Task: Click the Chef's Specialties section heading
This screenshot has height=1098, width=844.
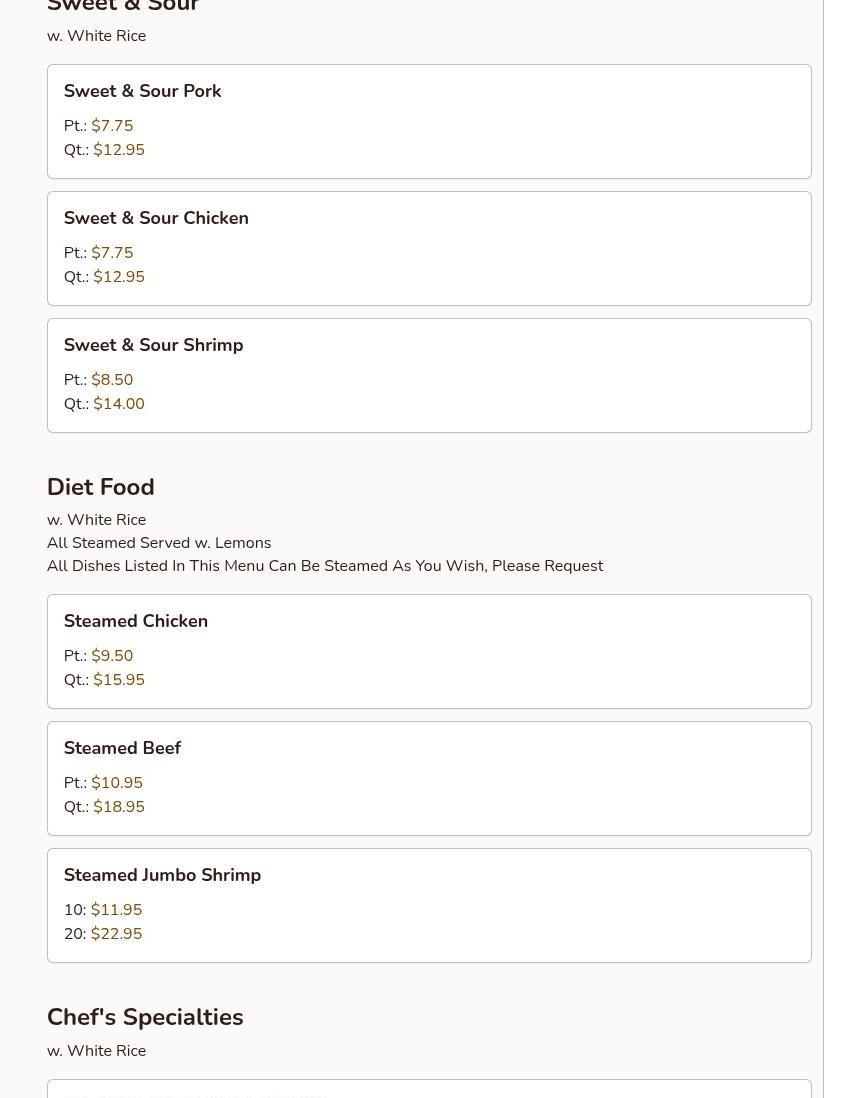Action: click(x=145, y=1017)
